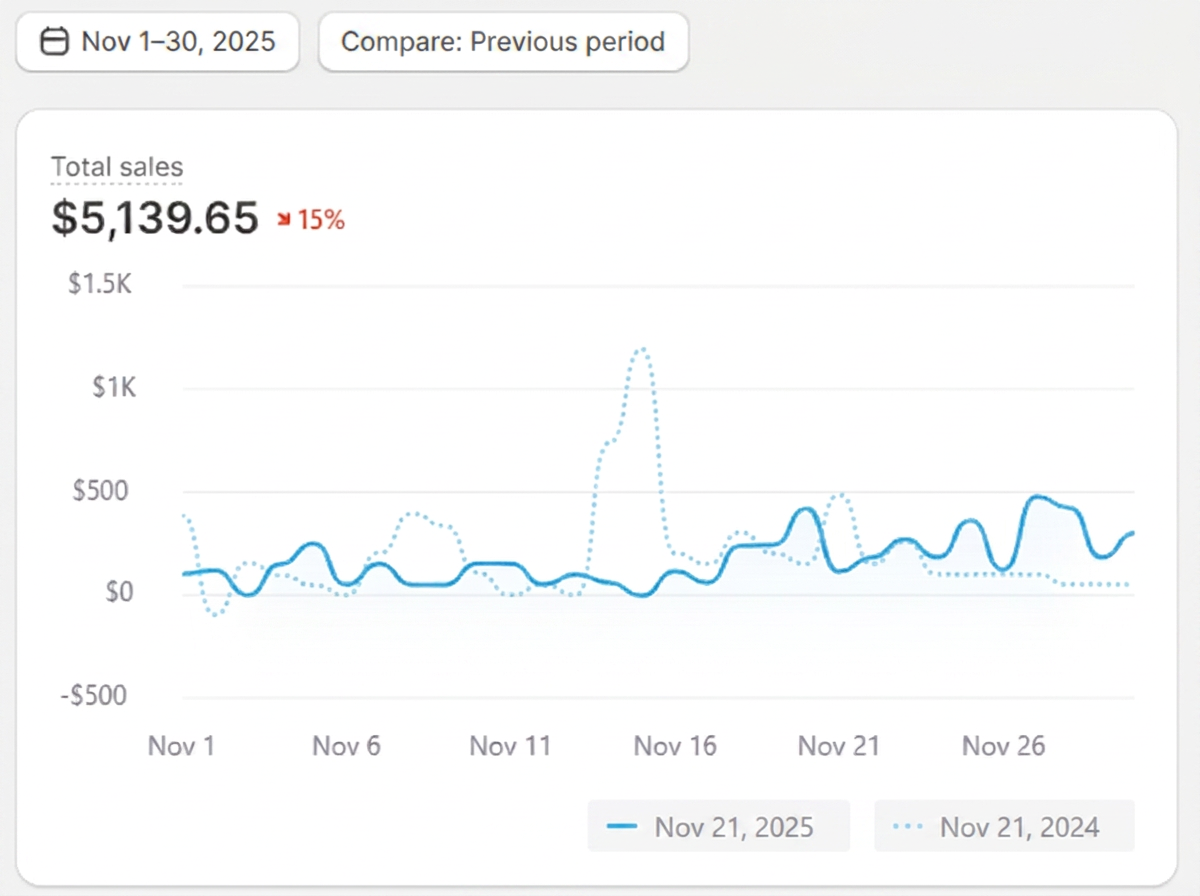
Task: Click the Nov 11 x-axis label
Action: tap(510, 746)
